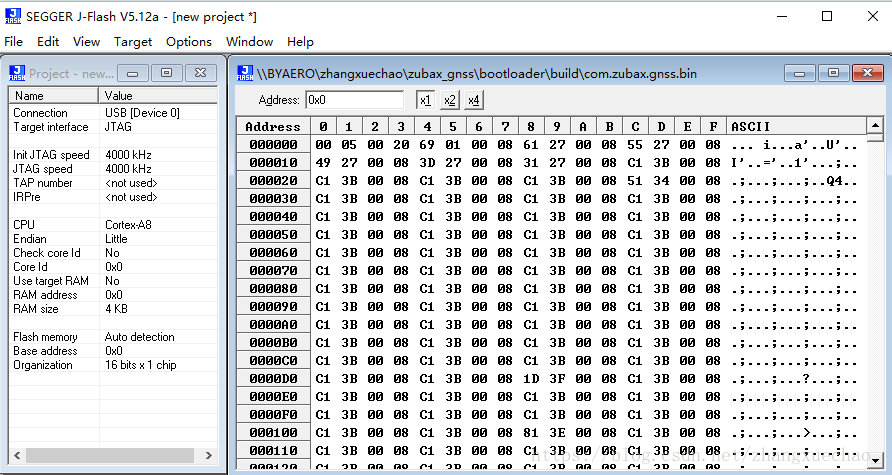This screenshot has height=475, width=892.
Task: Open the Window menu
Action: [249, 42]
